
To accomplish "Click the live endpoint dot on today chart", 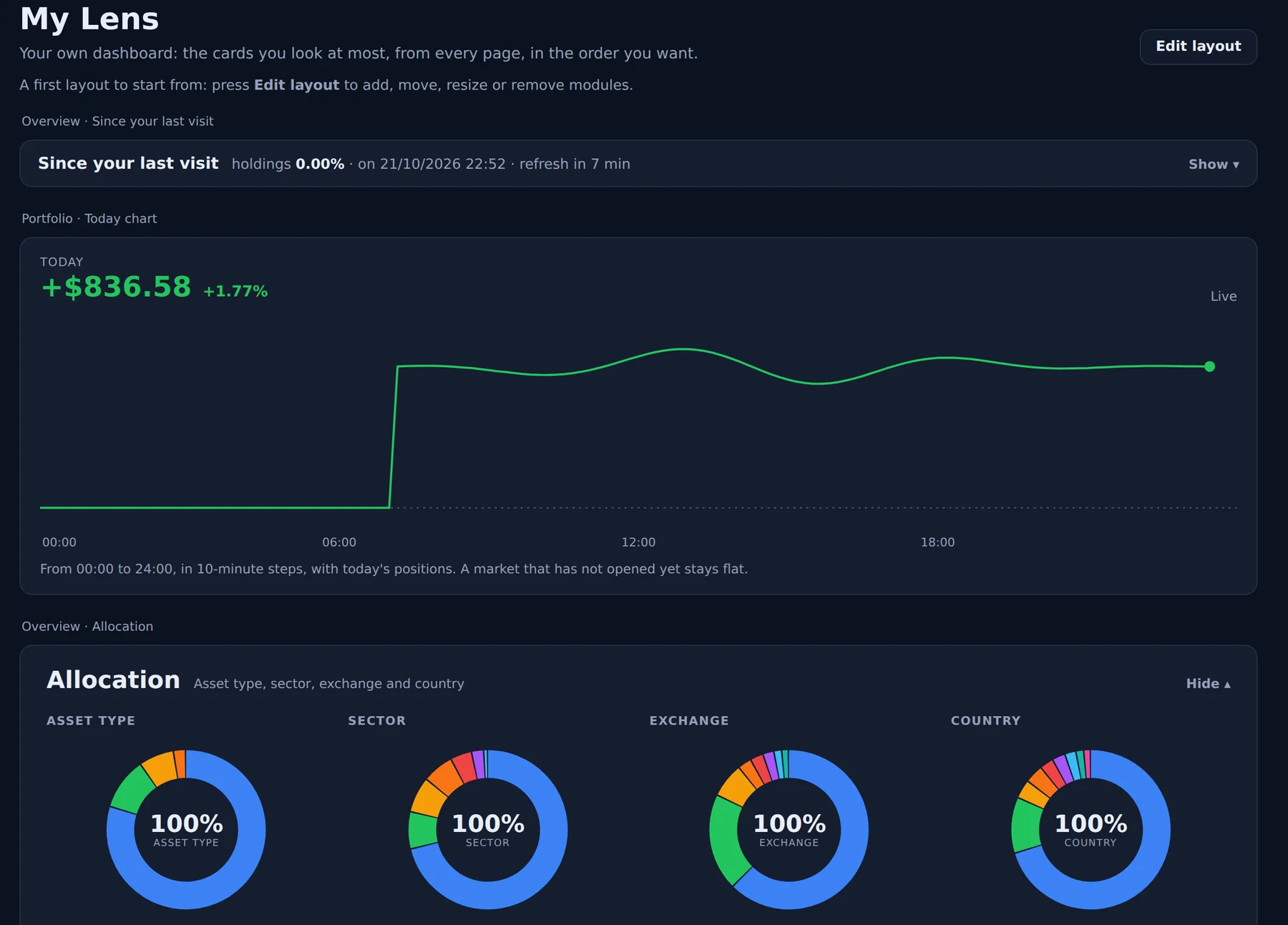I will coord(1209,366).
